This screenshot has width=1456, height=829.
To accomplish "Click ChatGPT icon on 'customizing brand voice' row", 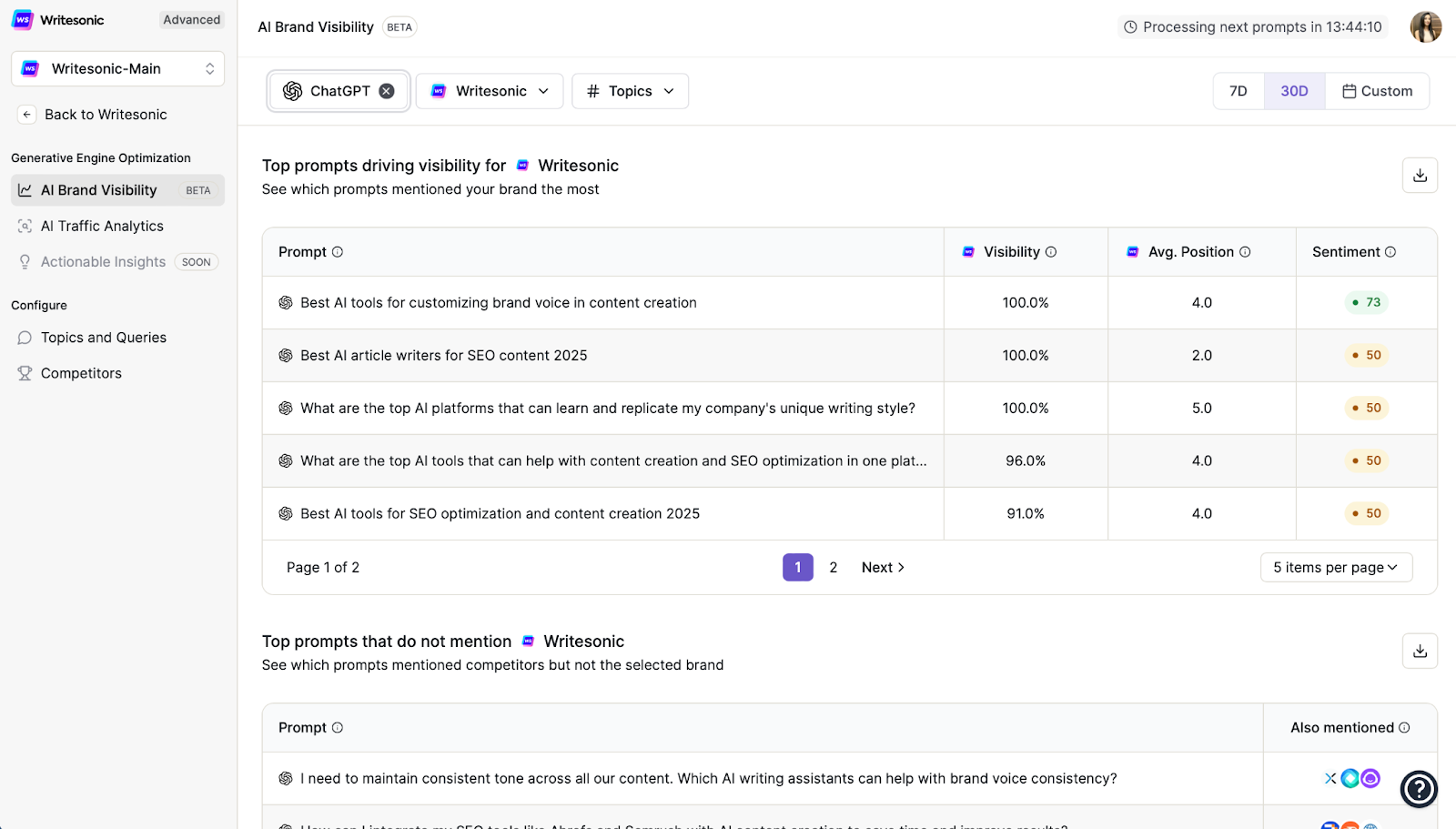I will coord(286,303).
